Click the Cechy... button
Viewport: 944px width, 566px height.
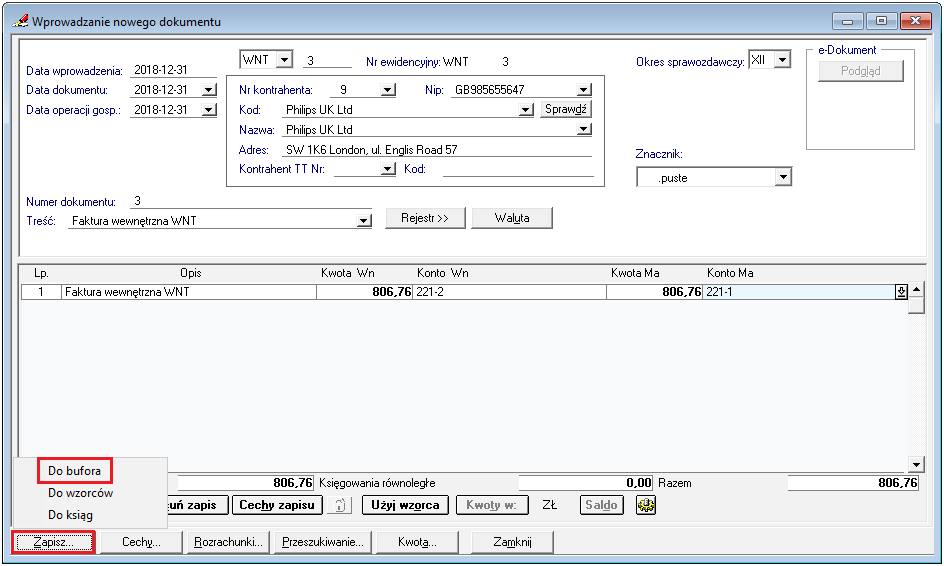[141, 542]
